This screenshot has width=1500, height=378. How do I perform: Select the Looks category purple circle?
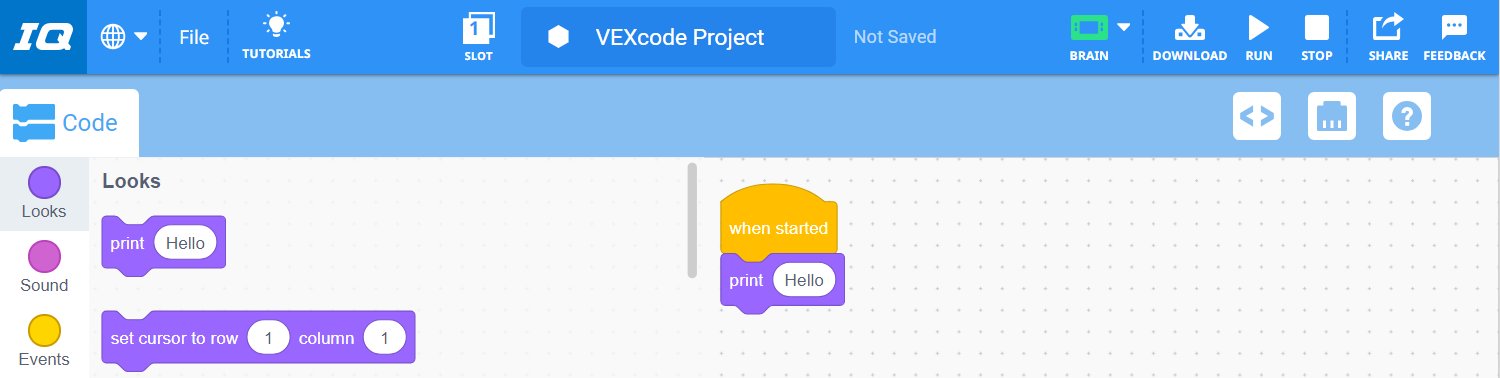point(44,182)
